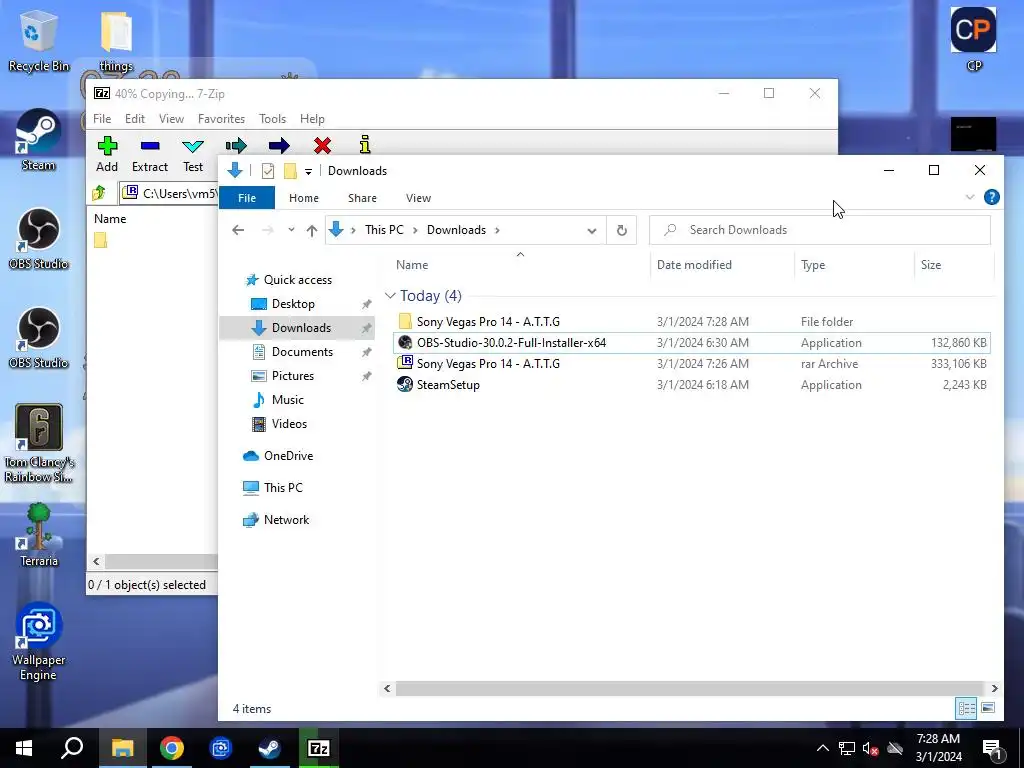Switch to large thumbnails view button
Image resolution: width=1024 pixels, height=768 pixels.
click(988, 708)
